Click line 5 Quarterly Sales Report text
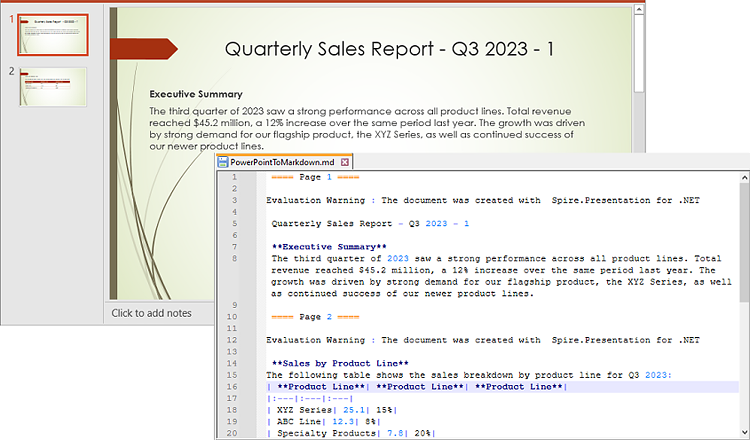750x440 pixels. 370,223
